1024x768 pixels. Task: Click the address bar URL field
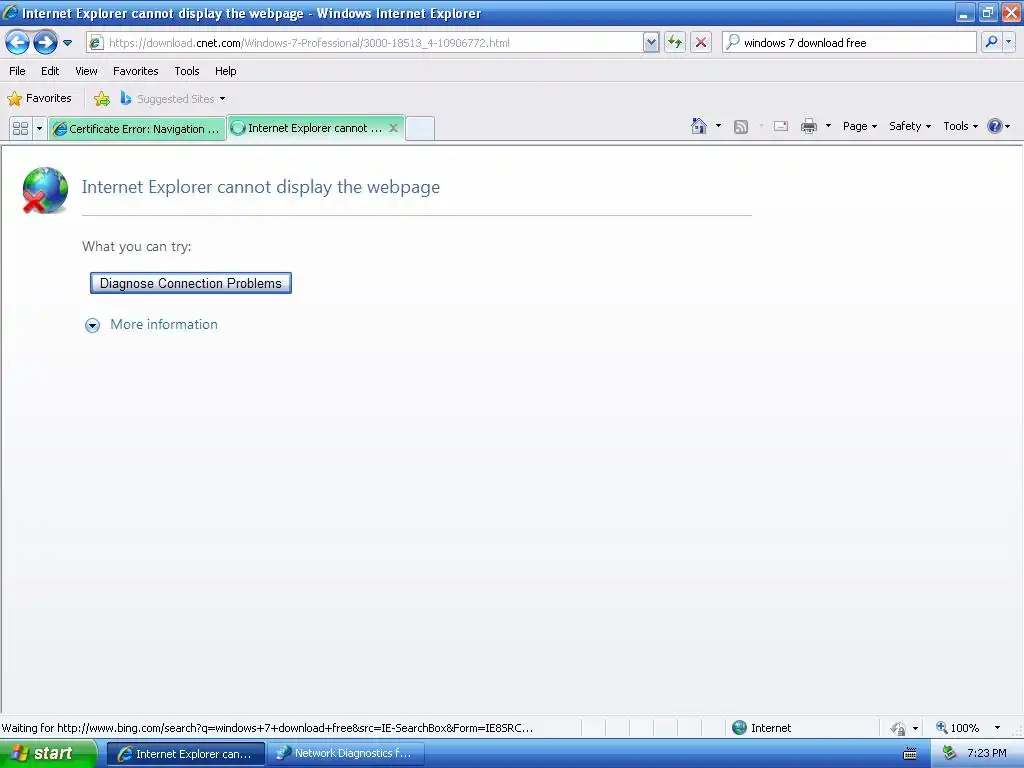(365, 43)
